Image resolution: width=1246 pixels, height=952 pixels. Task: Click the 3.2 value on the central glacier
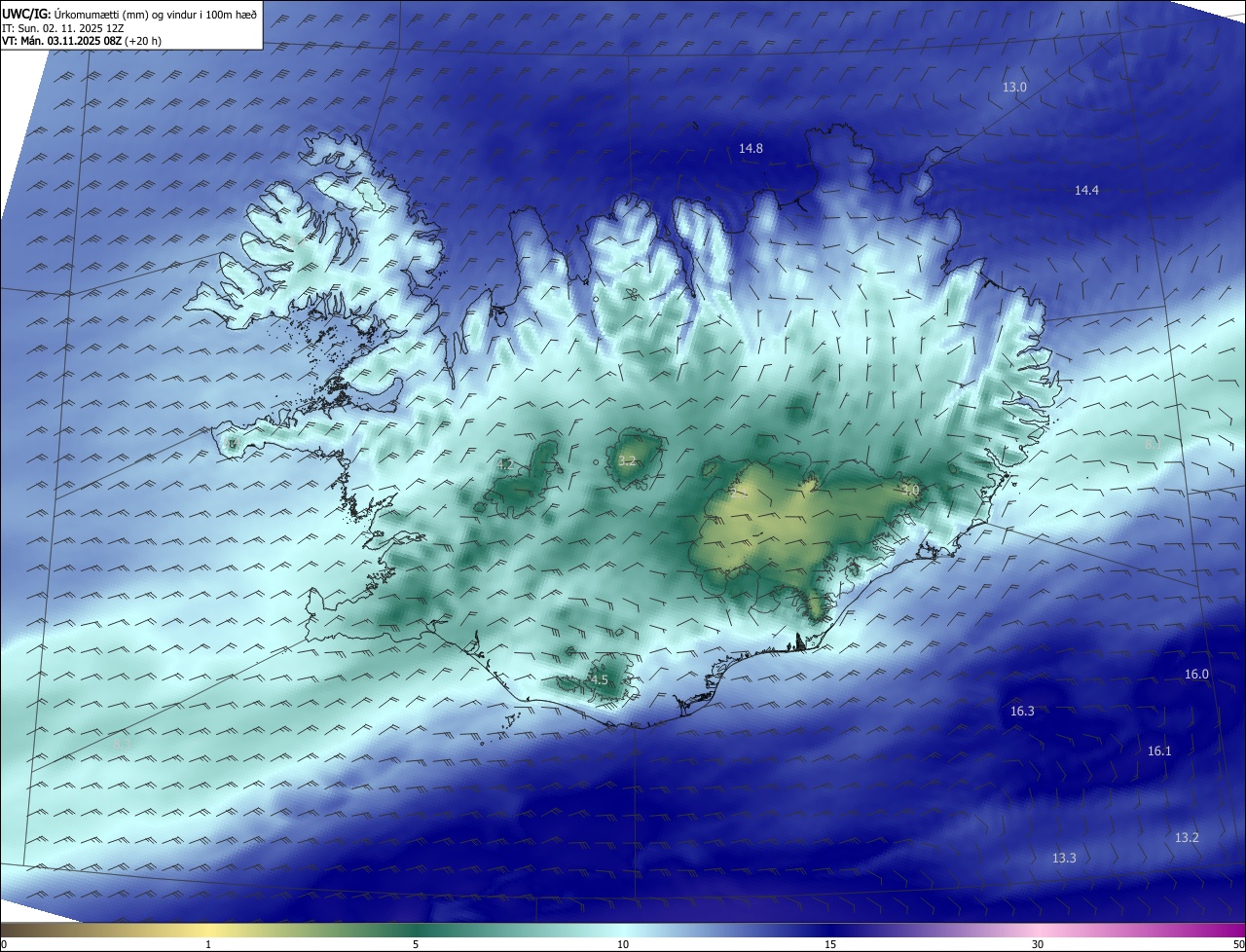[x=627, y=461]
